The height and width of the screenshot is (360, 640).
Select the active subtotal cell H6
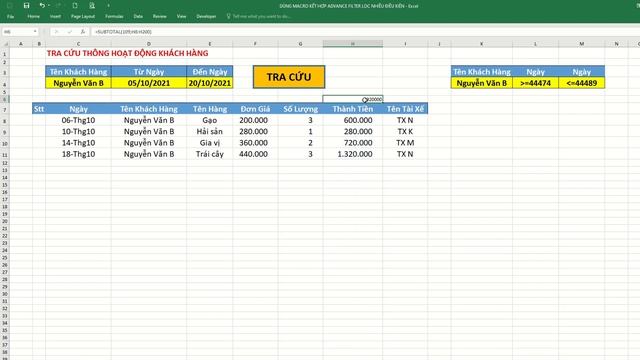coord(353,99)
